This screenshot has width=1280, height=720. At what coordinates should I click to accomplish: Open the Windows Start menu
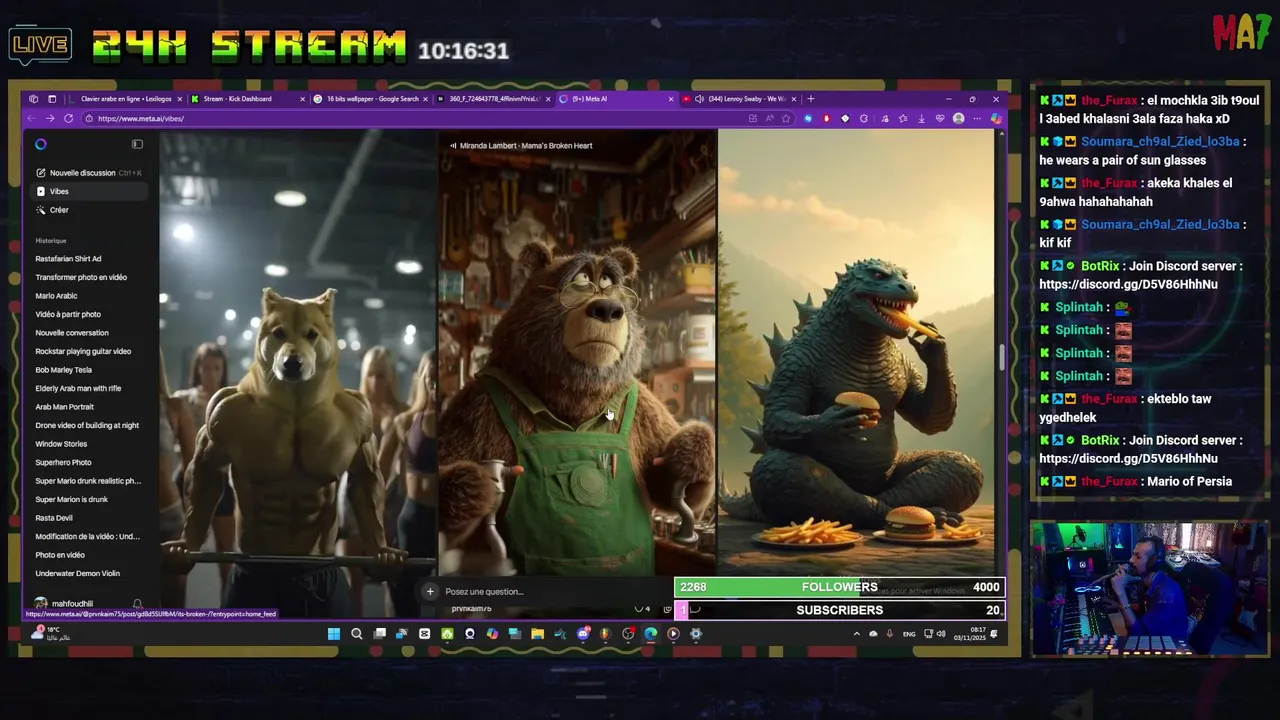click(333, 634)
